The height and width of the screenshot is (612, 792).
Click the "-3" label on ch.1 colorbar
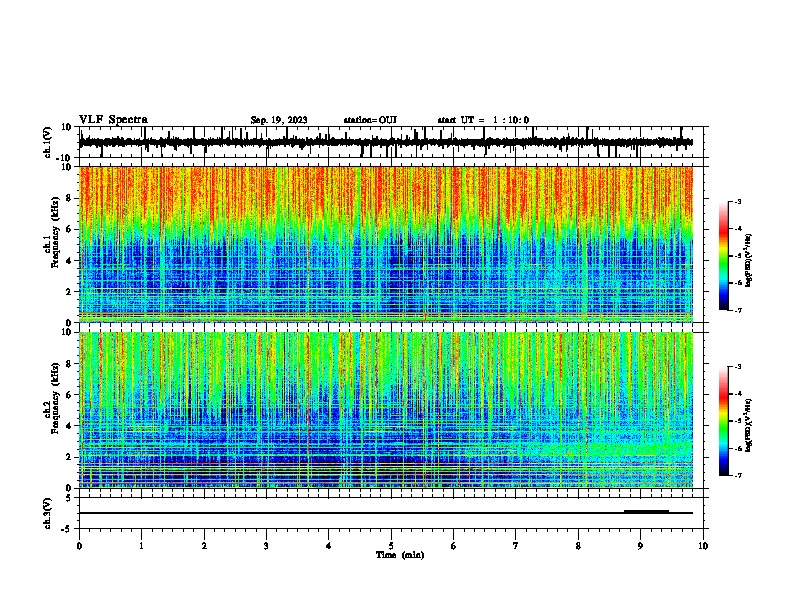point(737,201)
